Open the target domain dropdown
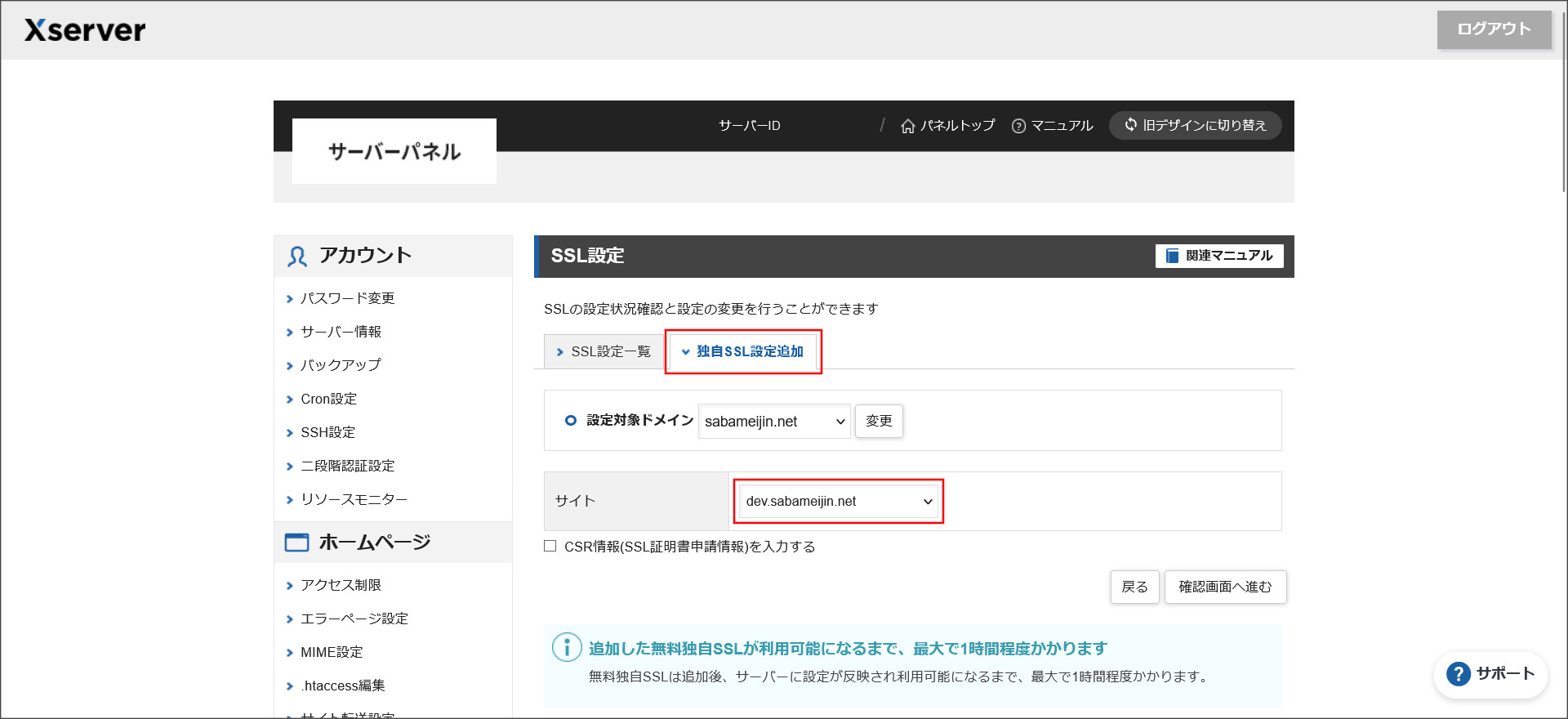Viewport: 1568px width, 719px height. (773, 422)
